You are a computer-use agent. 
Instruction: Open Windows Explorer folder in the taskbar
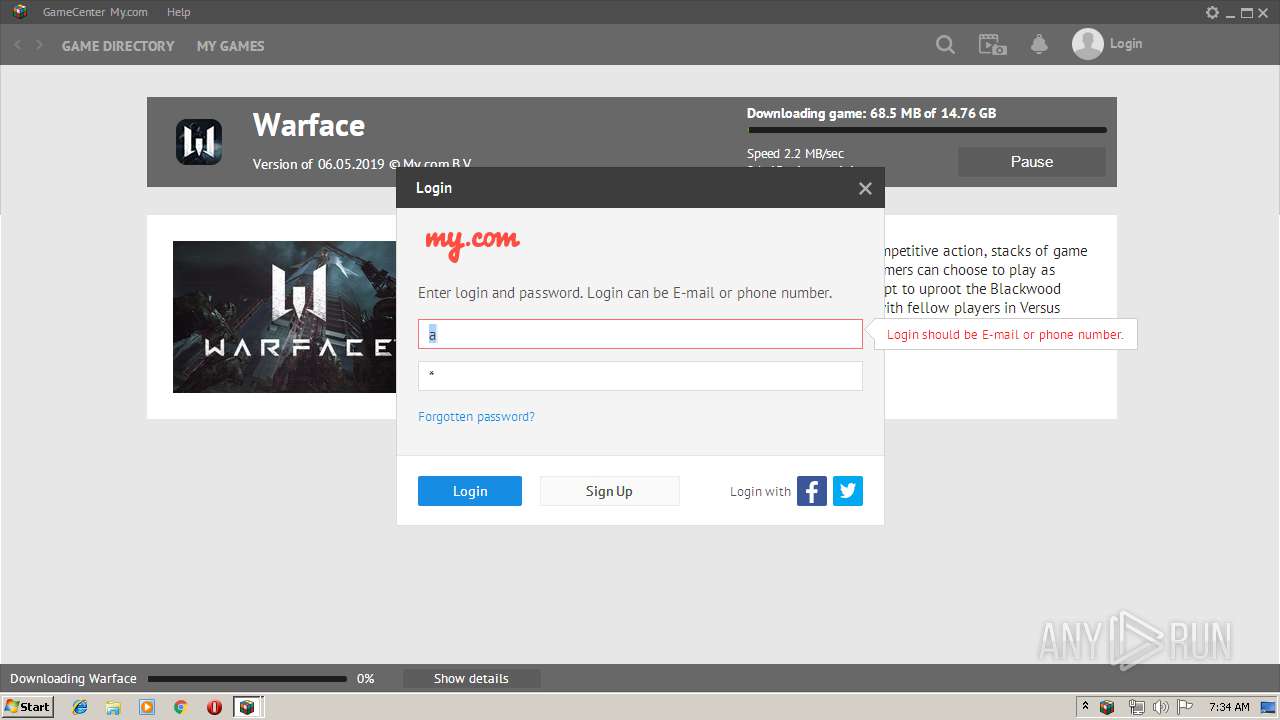(x=113, y=707)
